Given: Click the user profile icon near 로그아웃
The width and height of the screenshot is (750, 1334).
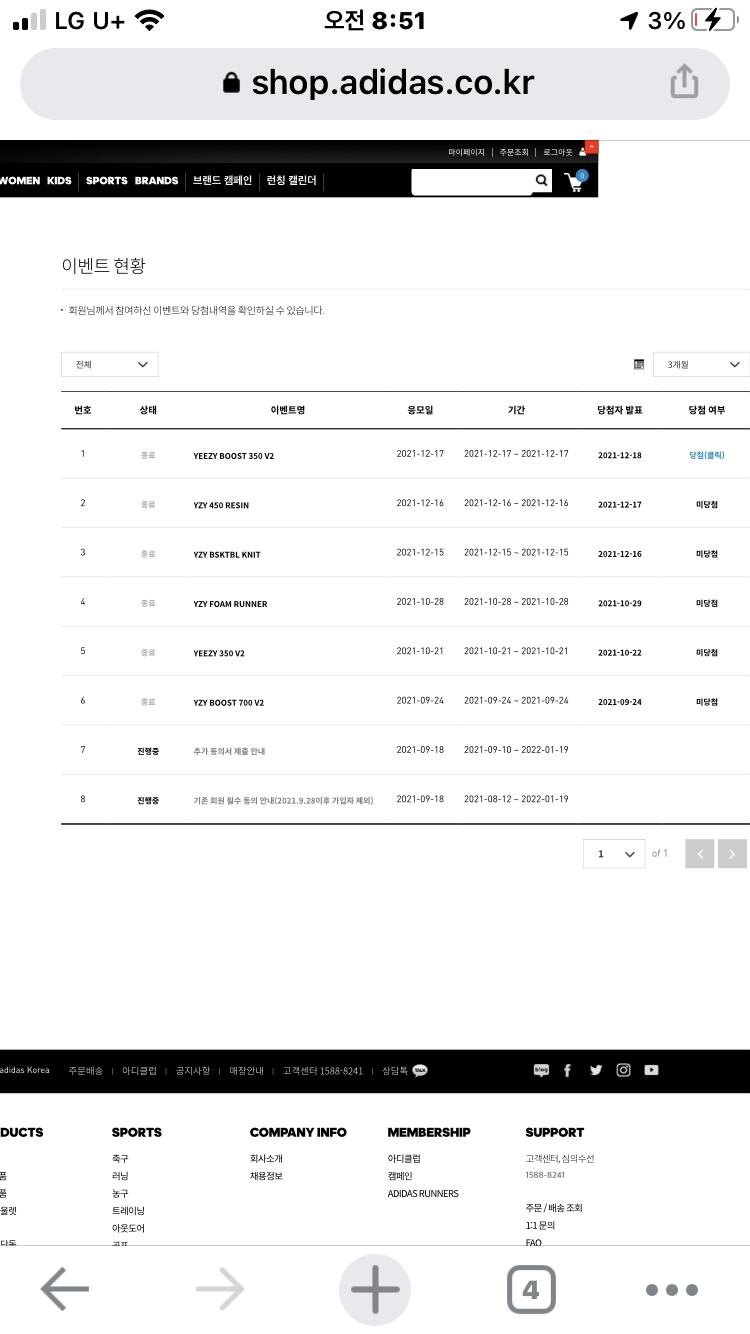Looking at the screenshot, I should [x=583, y=152].
